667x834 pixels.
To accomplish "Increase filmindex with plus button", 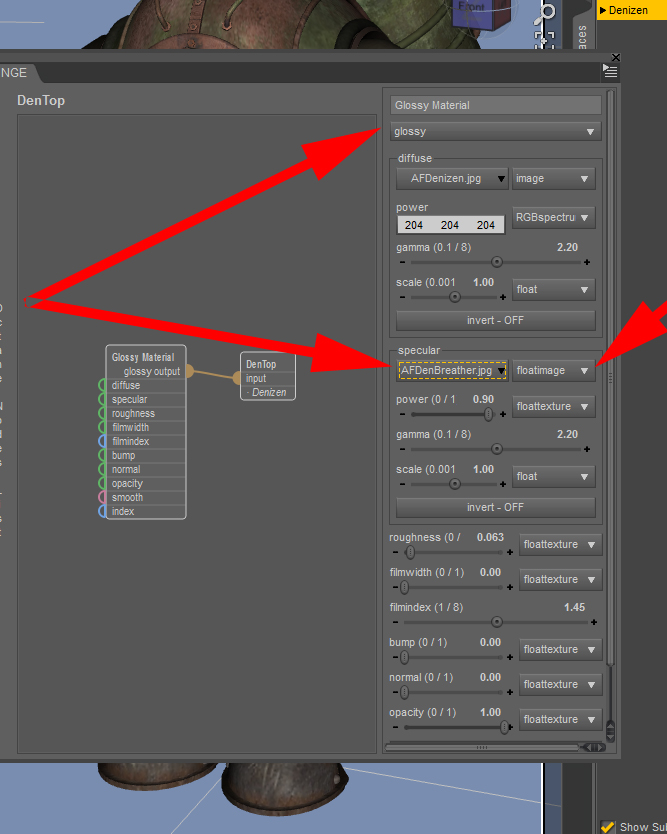I will pyautogui.click(x=594, y=622).
